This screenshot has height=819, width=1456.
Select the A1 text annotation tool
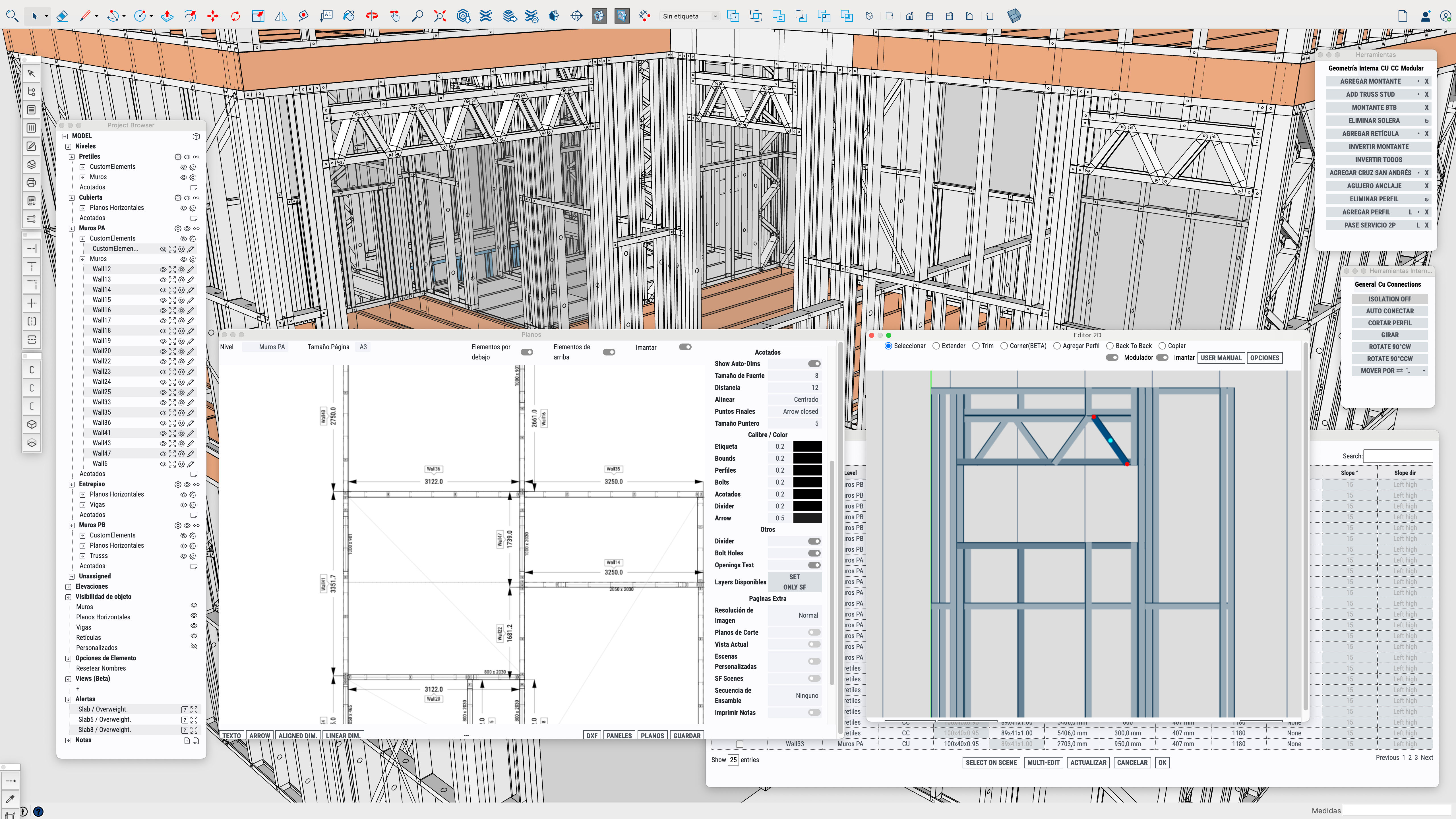click(327, 16)
